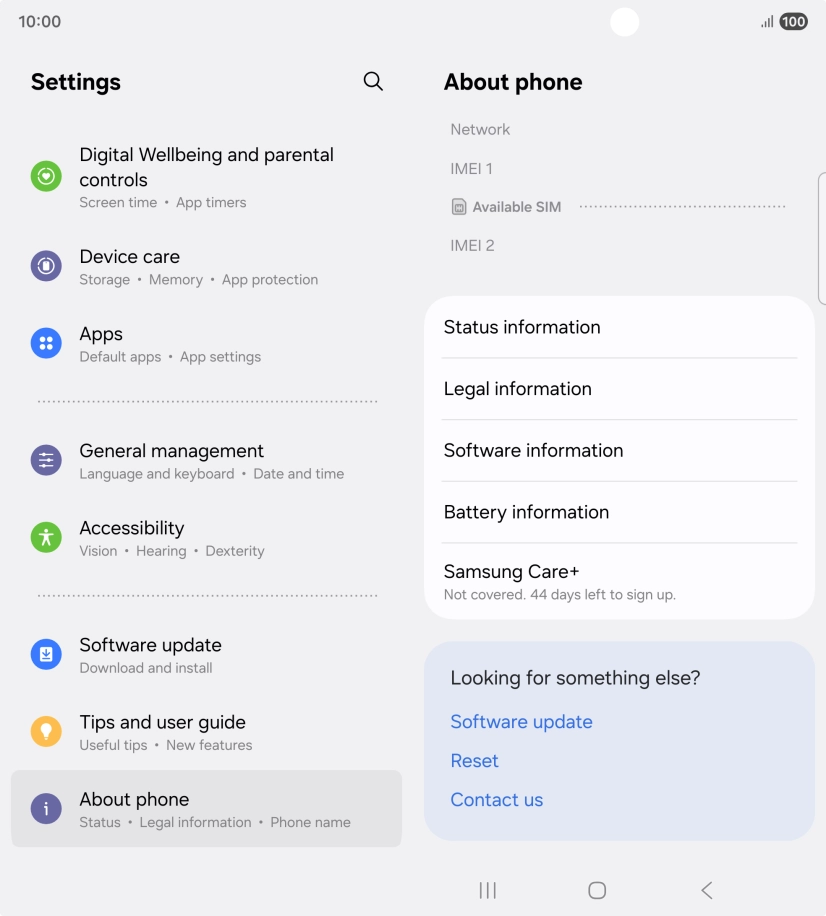Open Status information
This screenshot has height=916, width=826.
tap(619, 327)
